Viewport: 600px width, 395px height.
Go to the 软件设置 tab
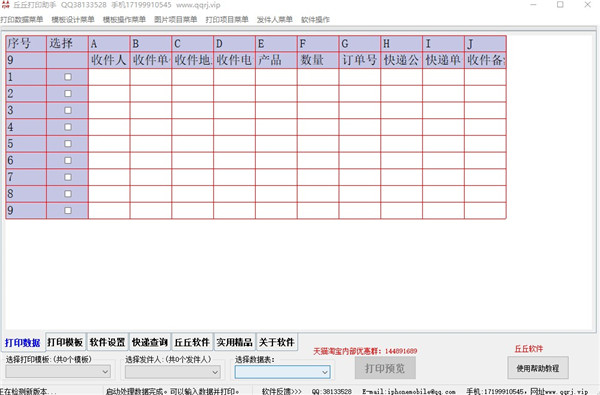click(108, 342)
